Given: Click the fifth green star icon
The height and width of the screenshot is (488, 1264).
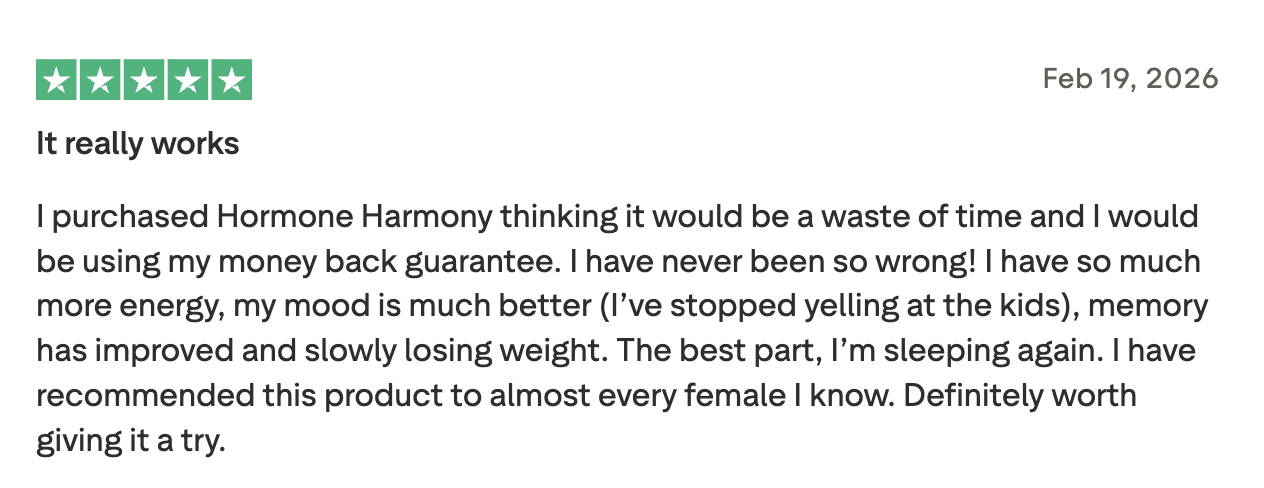Looking at the screenshot, I should click(x=231, y=81).
